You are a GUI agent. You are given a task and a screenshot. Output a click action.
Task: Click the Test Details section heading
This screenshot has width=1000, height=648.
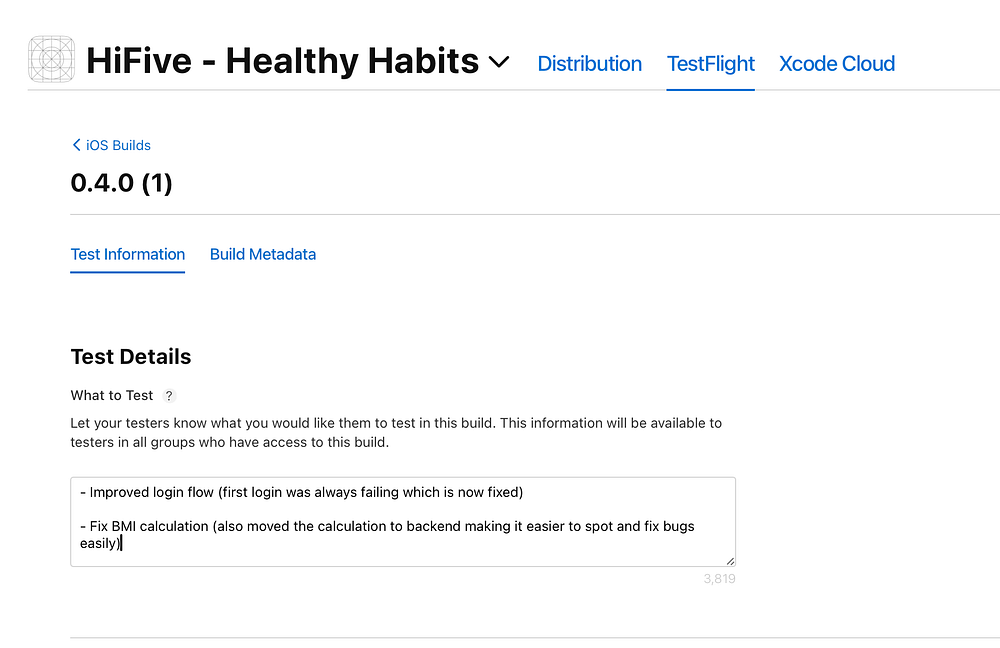click(130, 357)
